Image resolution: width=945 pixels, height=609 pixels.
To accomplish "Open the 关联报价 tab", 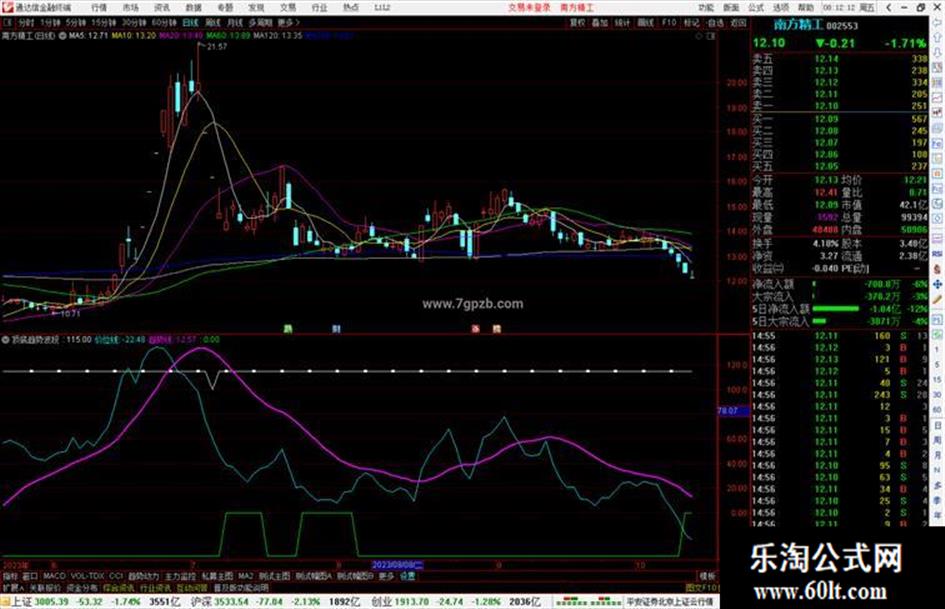I will click(45, 587).
